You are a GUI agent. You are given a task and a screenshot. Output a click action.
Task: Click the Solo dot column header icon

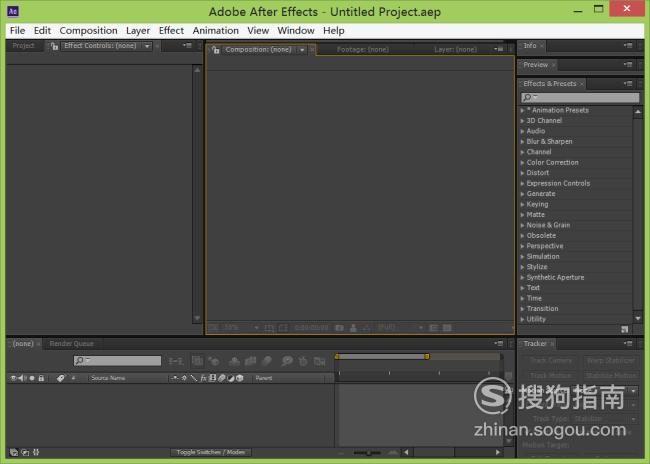pyautogui.click(x=32, y=378)
